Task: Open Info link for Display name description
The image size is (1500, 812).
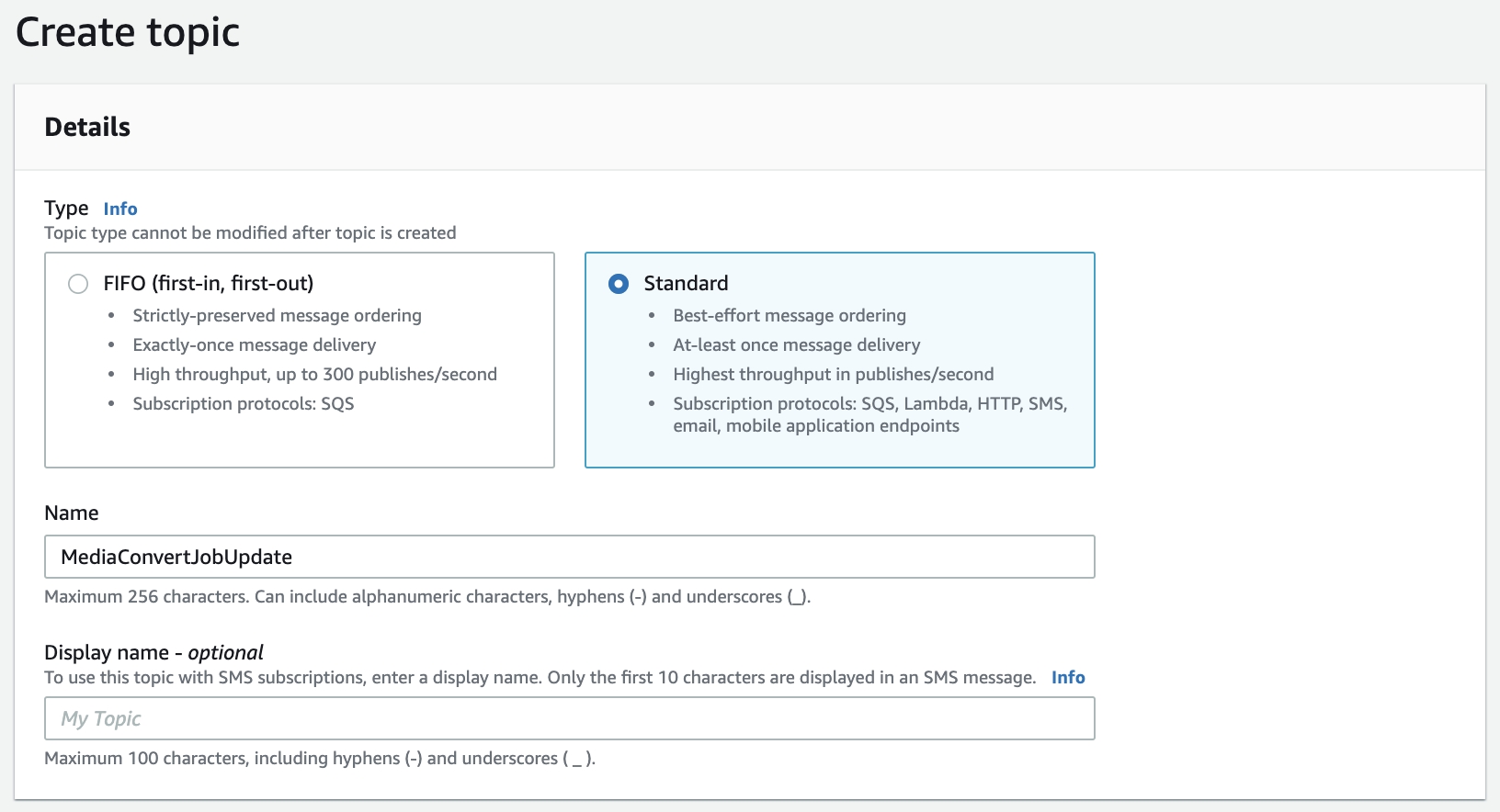Action: tap(1068, 677)
